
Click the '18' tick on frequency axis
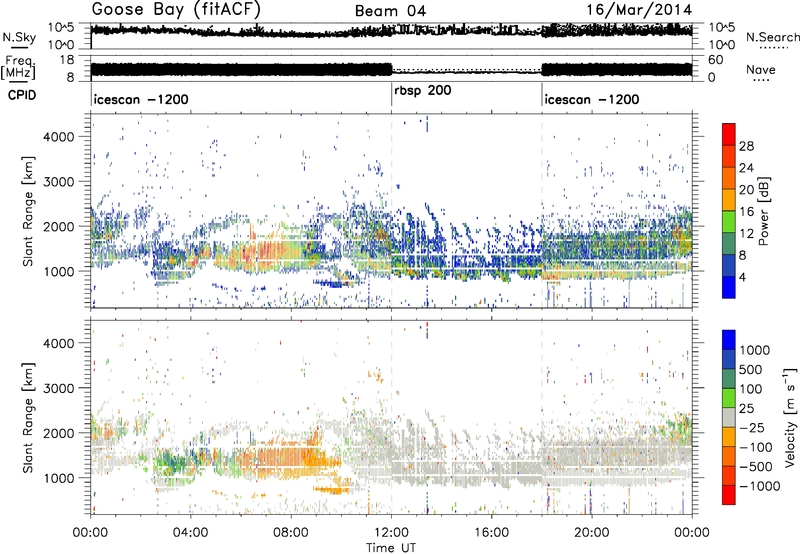[68, 60]
